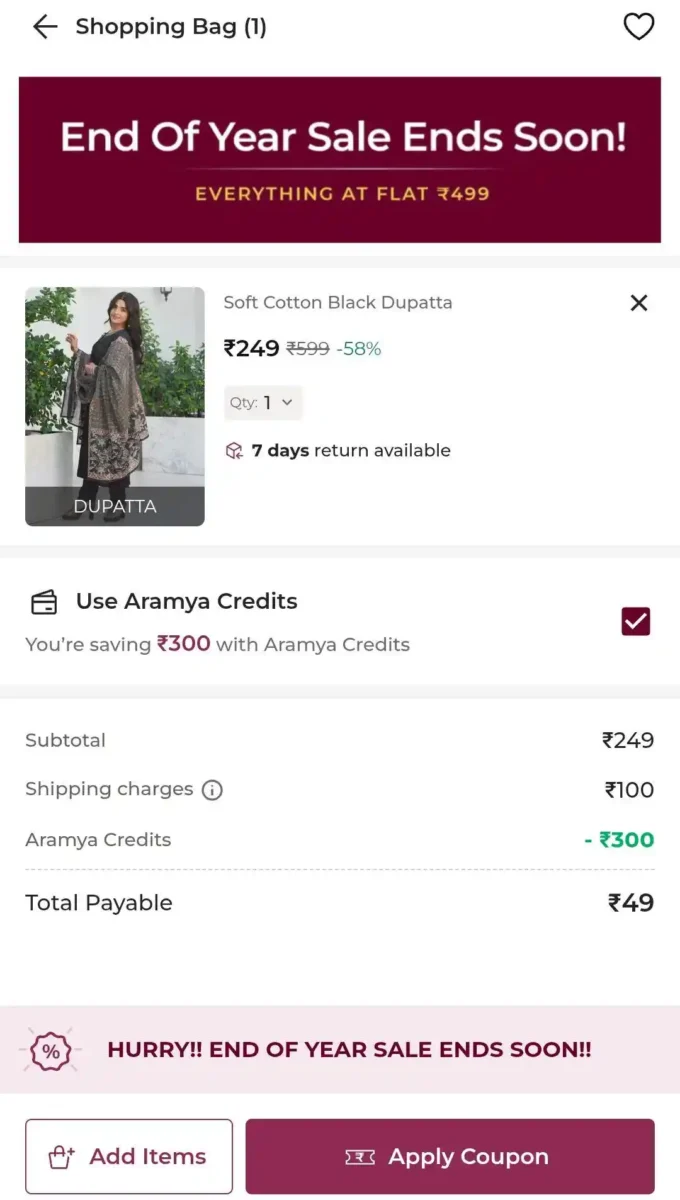Expand the quantity selector chevron

(288, 403)
